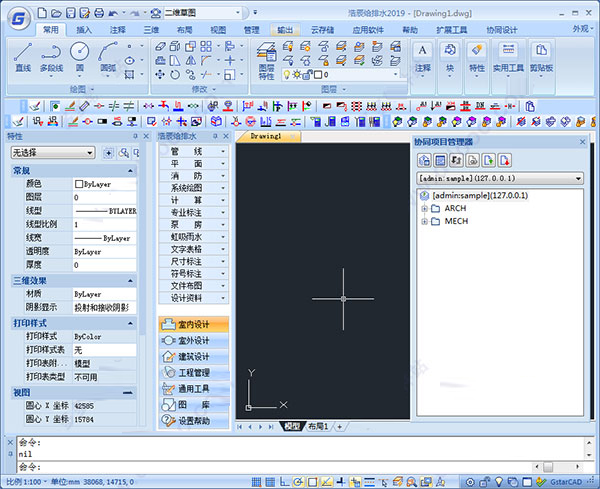Screen dimensions: 600x489
Task: Click the 室内设计 button
Action: pos(194,324)
